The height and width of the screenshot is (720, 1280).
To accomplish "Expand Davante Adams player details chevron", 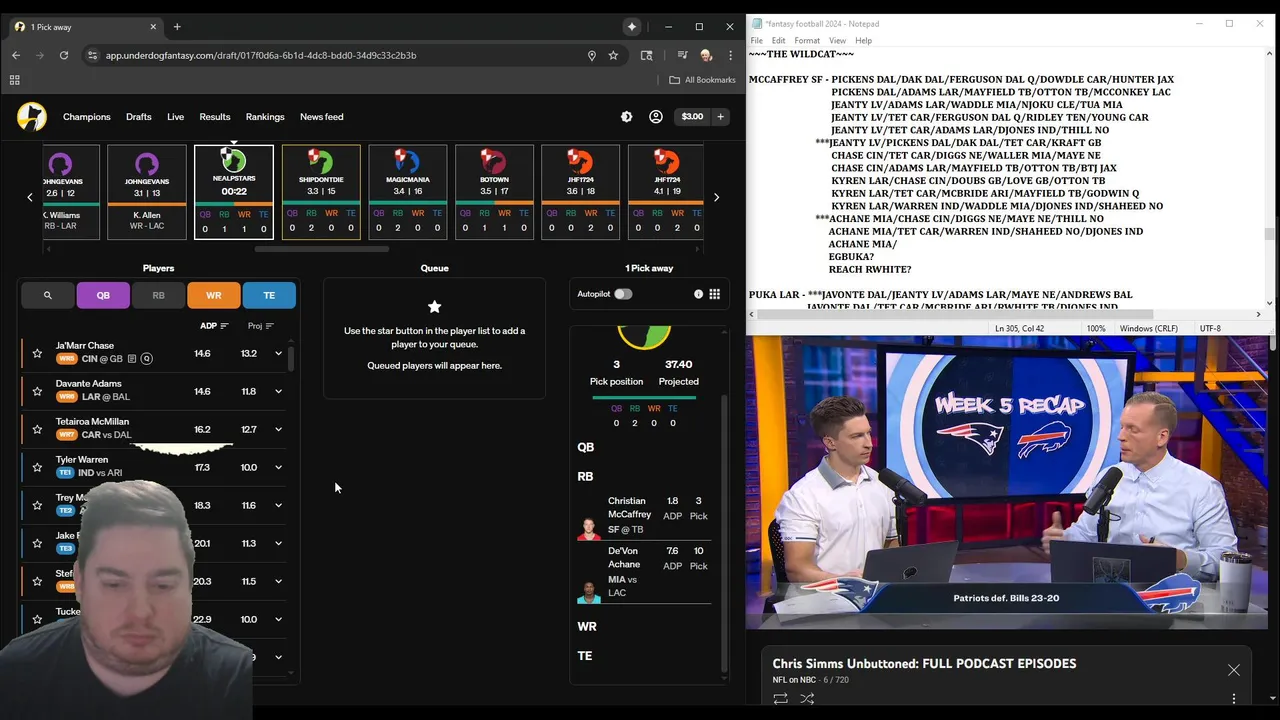I will click(278, 391).
